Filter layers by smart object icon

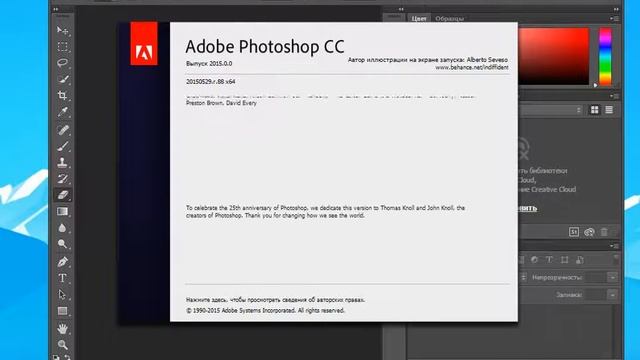click(x=580, y=260)
